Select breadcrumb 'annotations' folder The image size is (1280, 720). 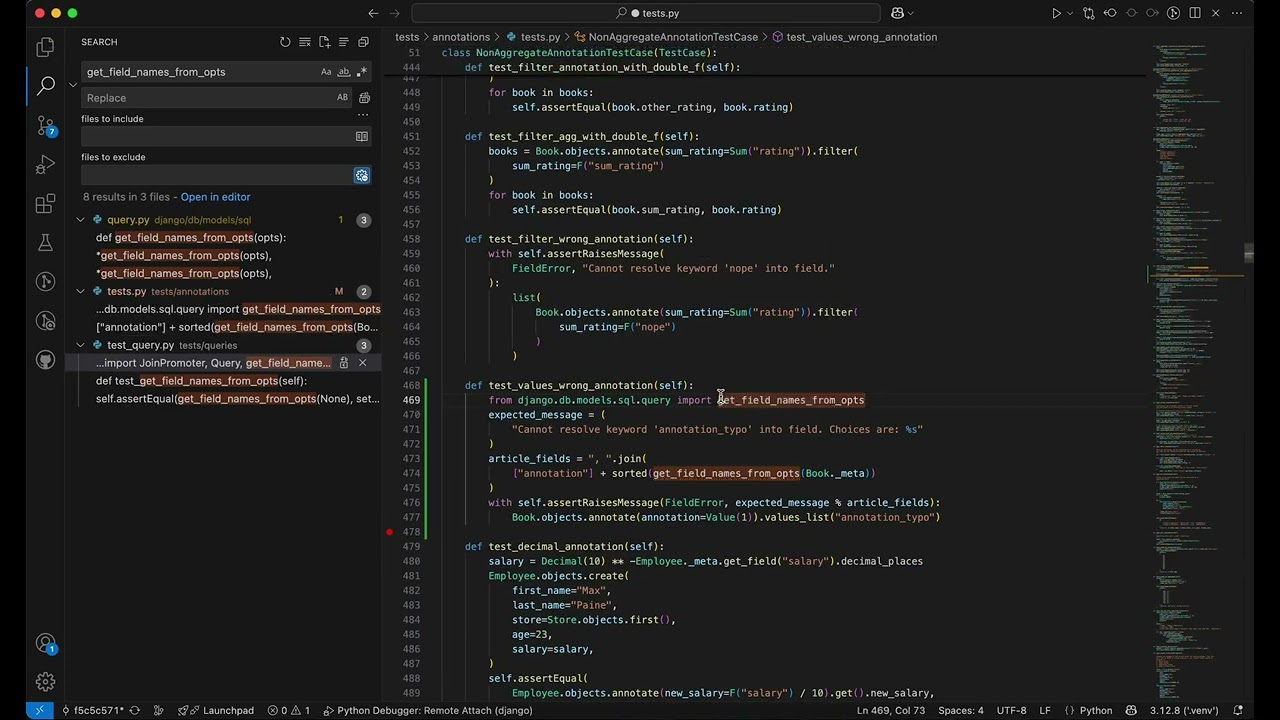(x=461, y=37)
